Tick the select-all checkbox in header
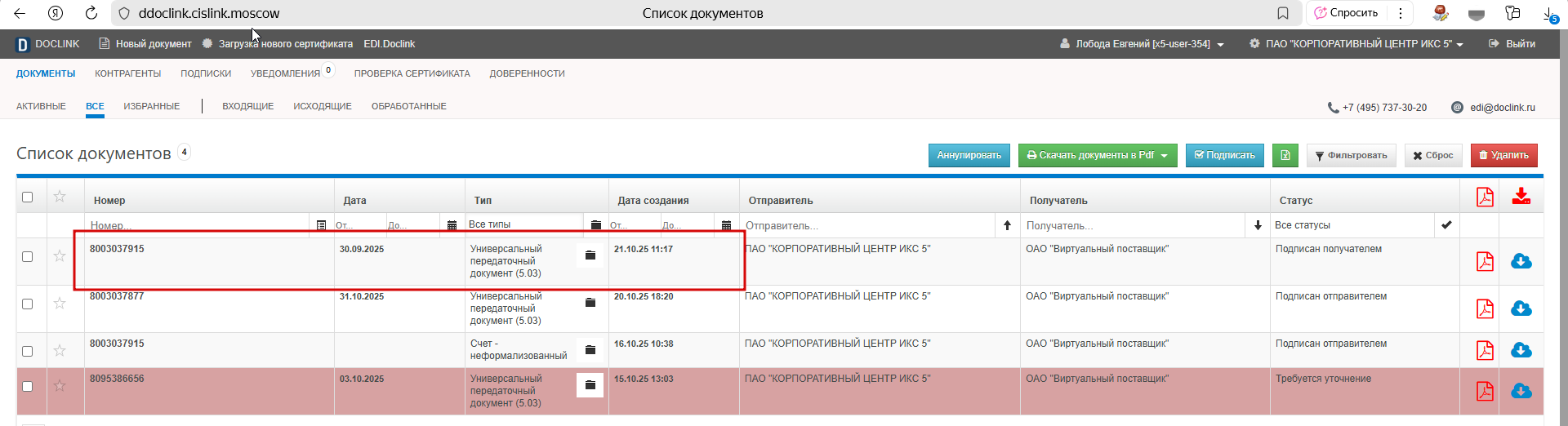This screenshot has height=426, width=1568. (x=27, y=197)
